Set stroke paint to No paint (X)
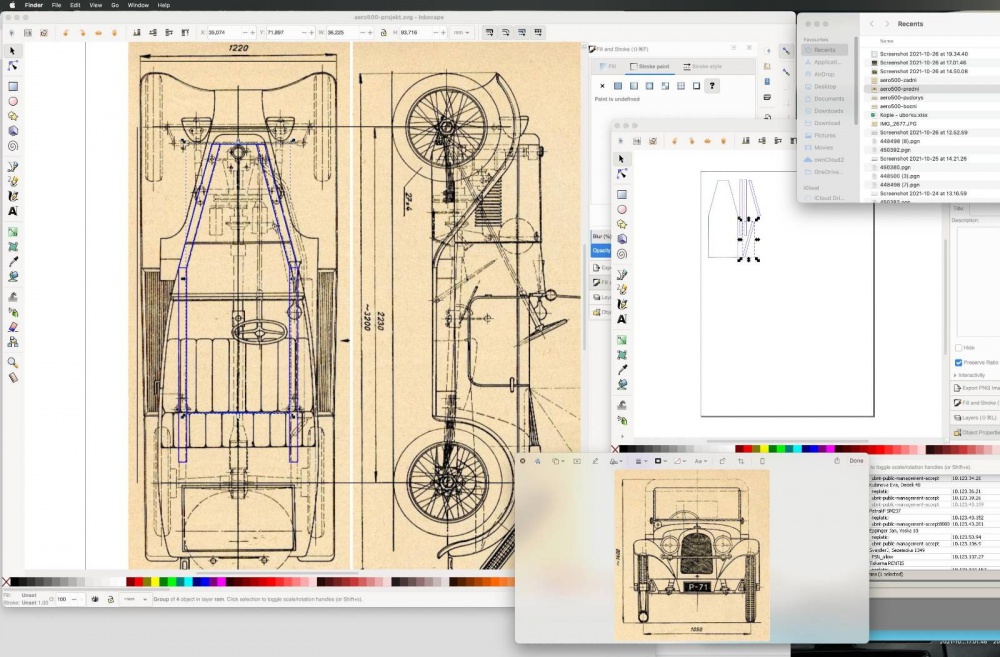 602,85
